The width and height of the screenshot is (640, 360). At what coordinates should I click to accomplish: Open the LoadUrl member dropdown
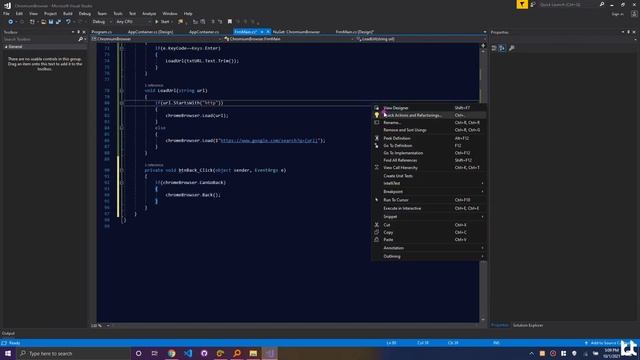click(x=420, y=39)
